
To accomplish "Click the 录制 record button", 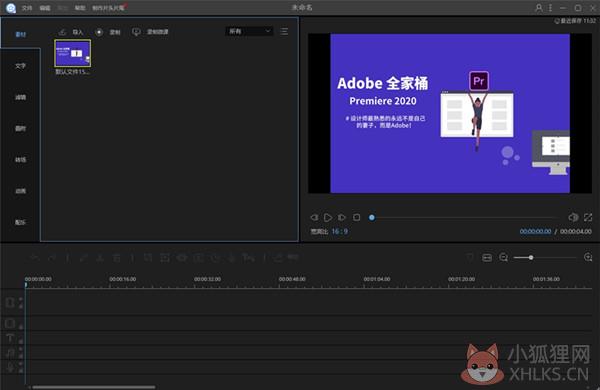I will (108, 32).
